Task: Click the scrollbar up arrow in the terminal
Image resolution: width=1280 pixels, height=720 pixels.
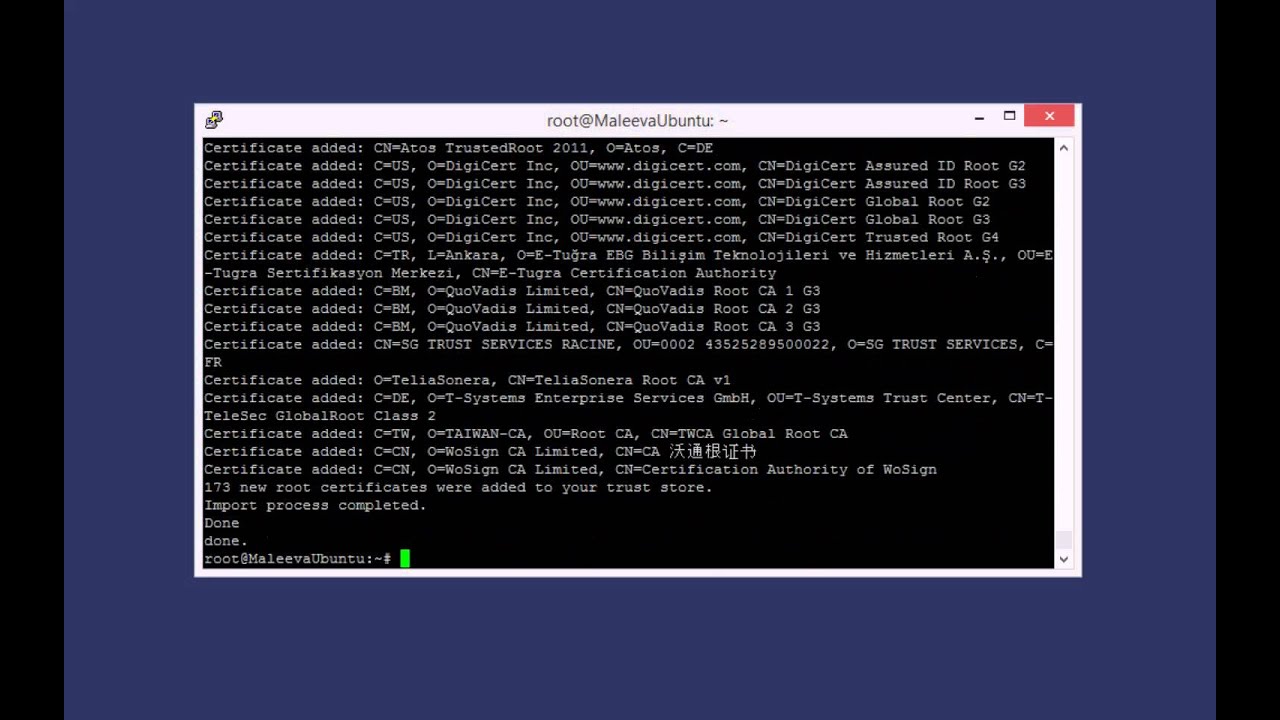Action: 1064,148
